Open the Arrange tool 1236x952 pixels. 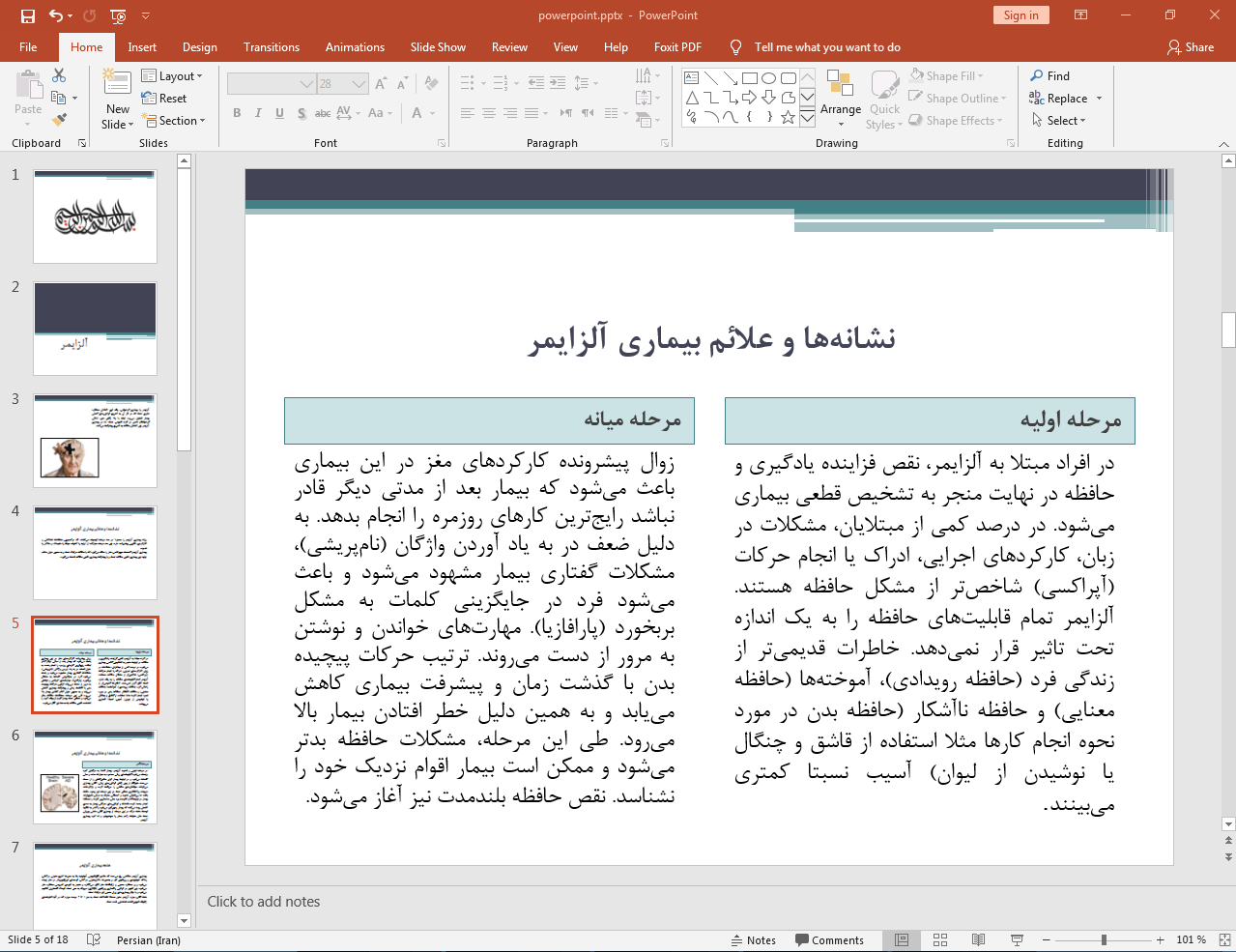(840, 97)
